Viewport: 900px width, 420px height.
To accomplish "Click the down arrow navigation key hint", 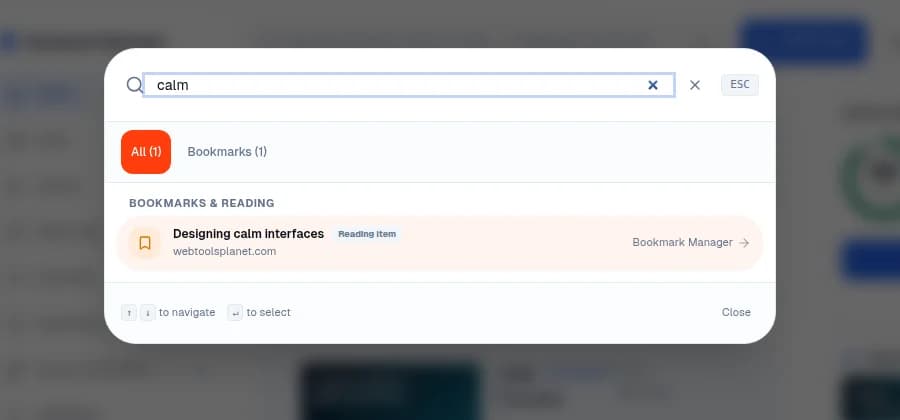I will (148, 313).
